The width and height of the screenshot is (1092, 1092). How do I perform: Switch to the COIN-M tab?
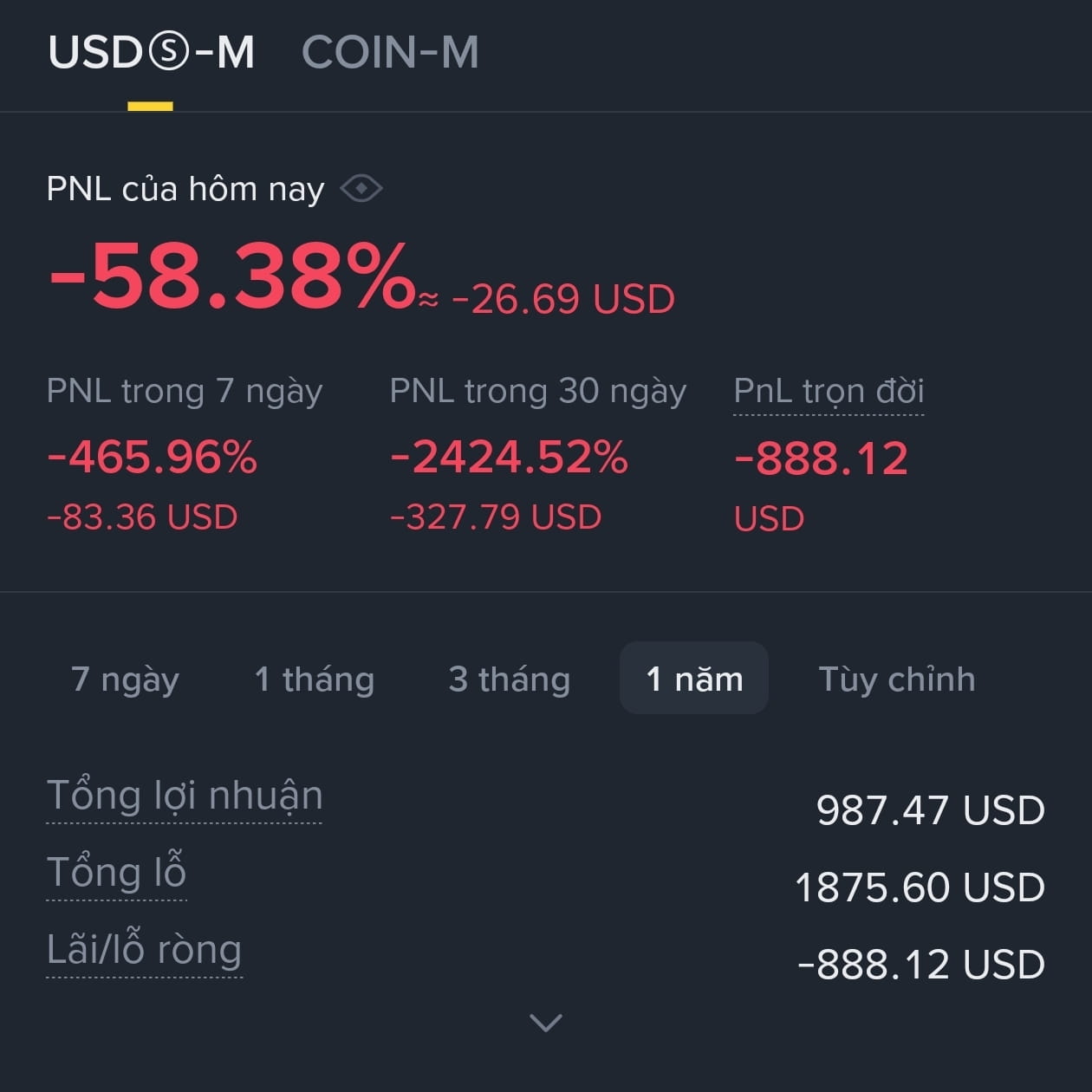(x=390, y=52)
